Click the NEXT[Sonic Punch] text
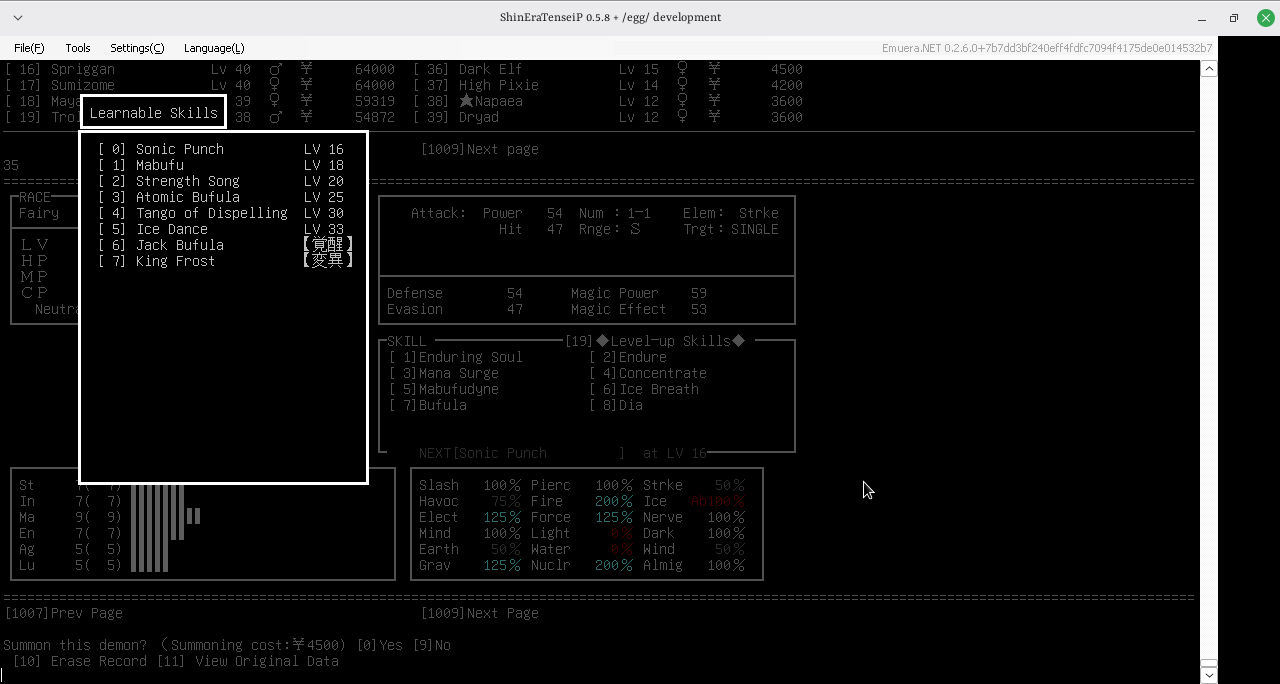1280x684 pixels. [522, 453]
